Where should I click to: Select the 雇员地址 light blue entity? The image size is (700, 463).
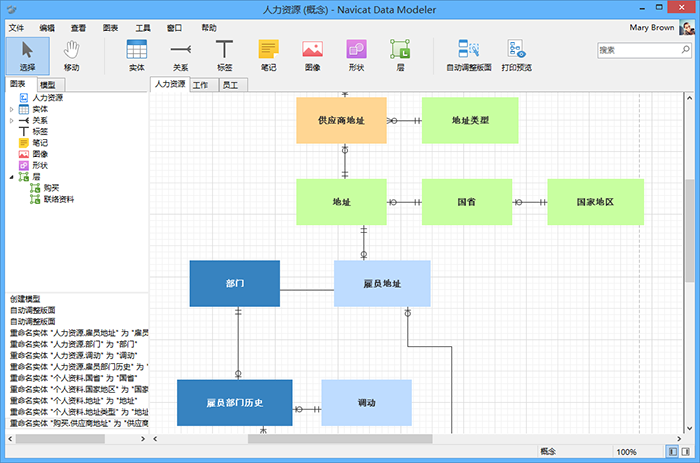point(382,284)
